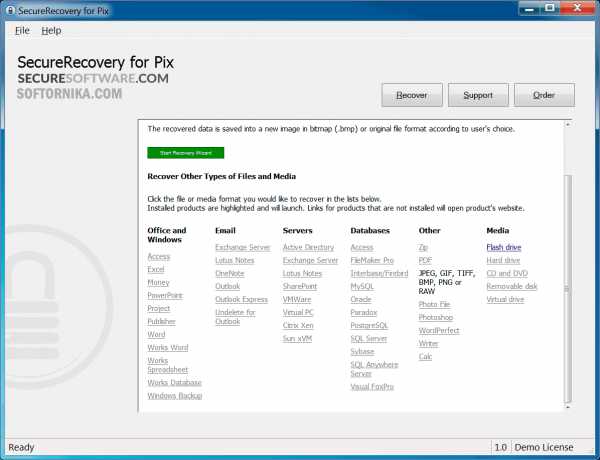Screen dimensions: 600x460
Task: Open the Works Spreadsheet link
Action: point(168,365)
